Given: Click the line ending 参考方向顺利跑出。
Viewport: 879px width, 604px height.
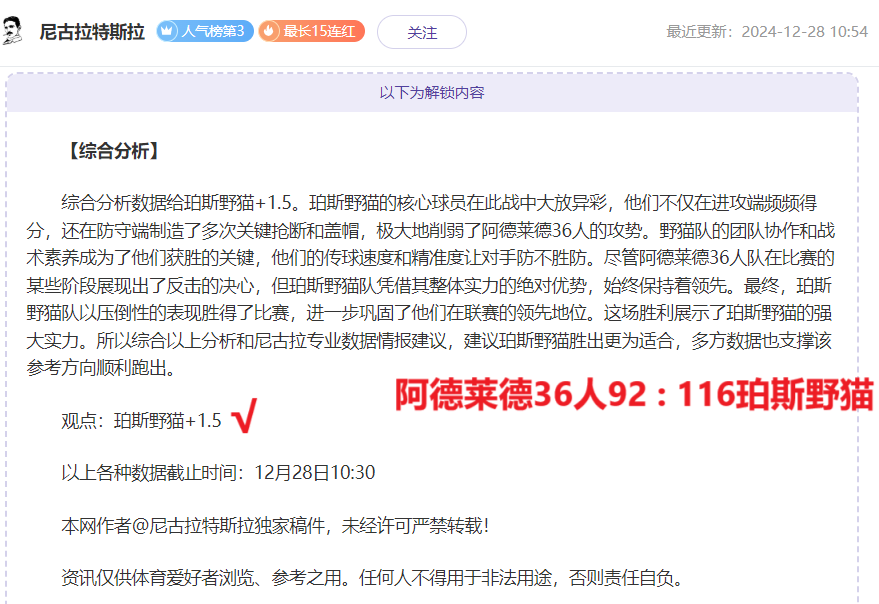Looking at the screenshot, I should 101,368.
